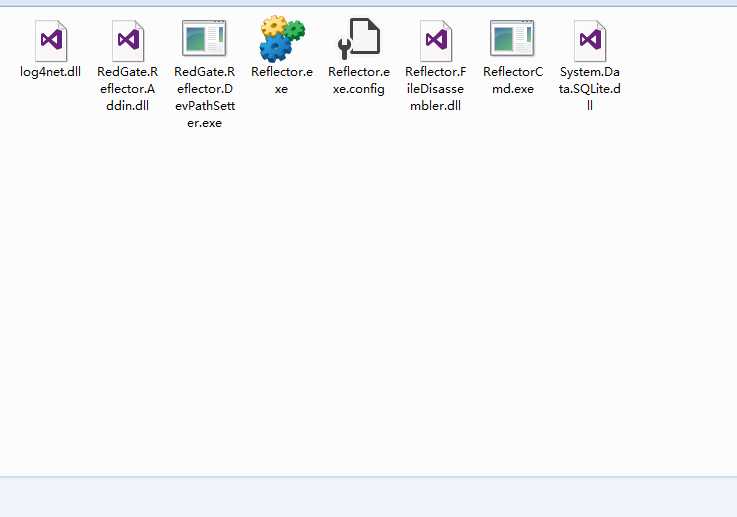This screenshot has width=737, height=517.
Task: Click the Reflector.exe filename label
Action: 282,80
